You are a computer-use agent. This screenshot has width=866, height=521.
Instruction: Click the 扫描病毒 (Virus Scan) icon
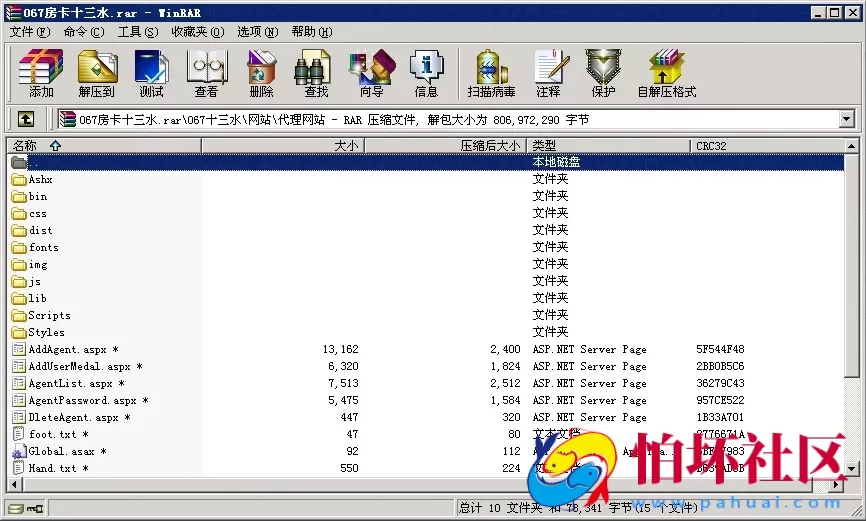pos(491,73)
